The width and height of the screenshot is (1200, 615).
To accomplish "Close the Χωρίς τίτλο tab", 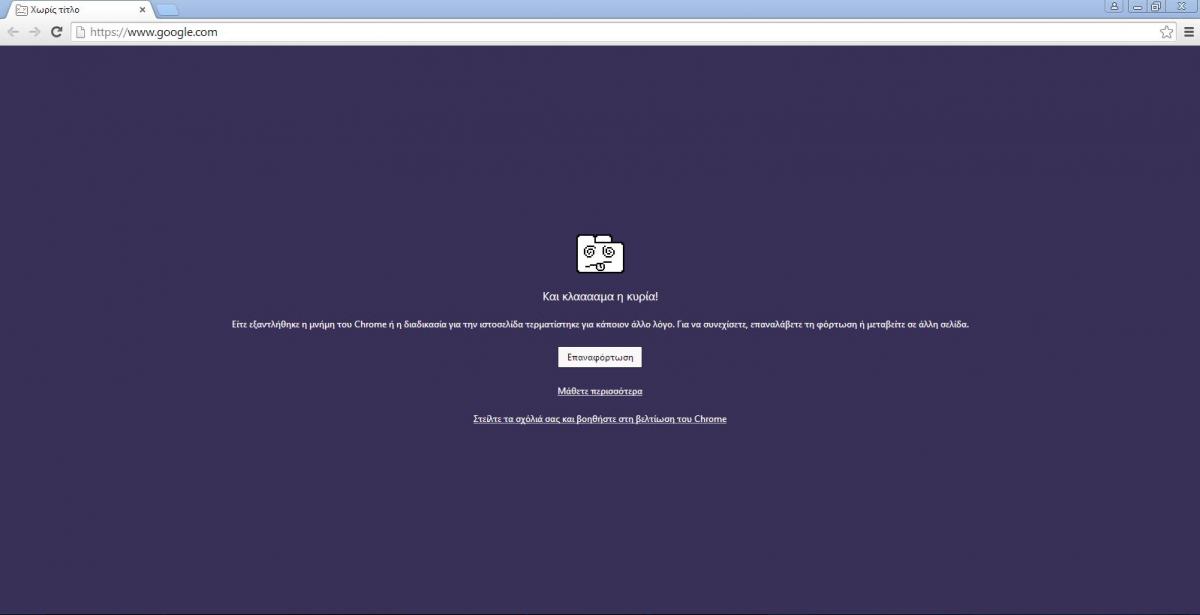I will (142, 10).
